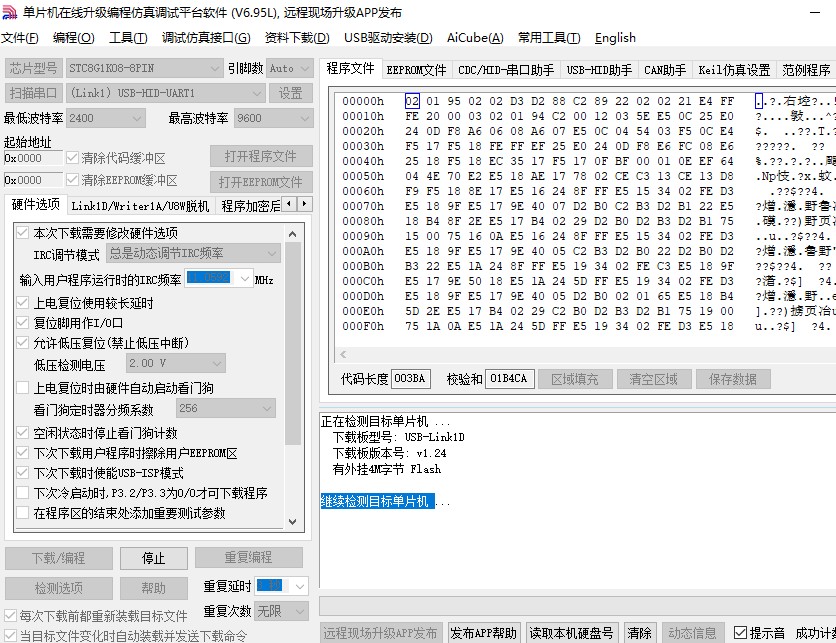The width and height of the screenshot is (836, 643).
Task: Click 打开程序文件 button
Action: point(261,156)
